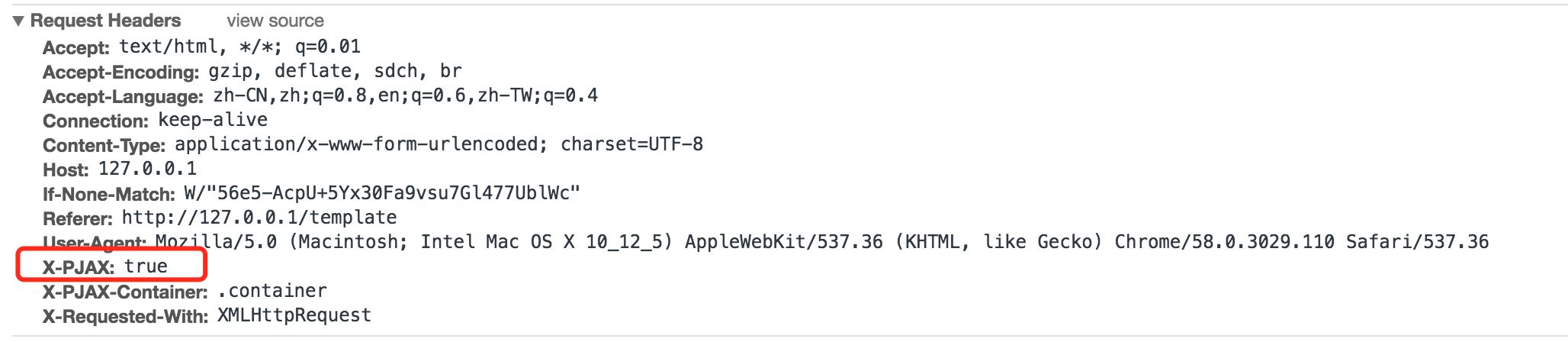Select the X-PJAX-Container .container value
The image size is (1568, 342).
click(x=272, y=291)
